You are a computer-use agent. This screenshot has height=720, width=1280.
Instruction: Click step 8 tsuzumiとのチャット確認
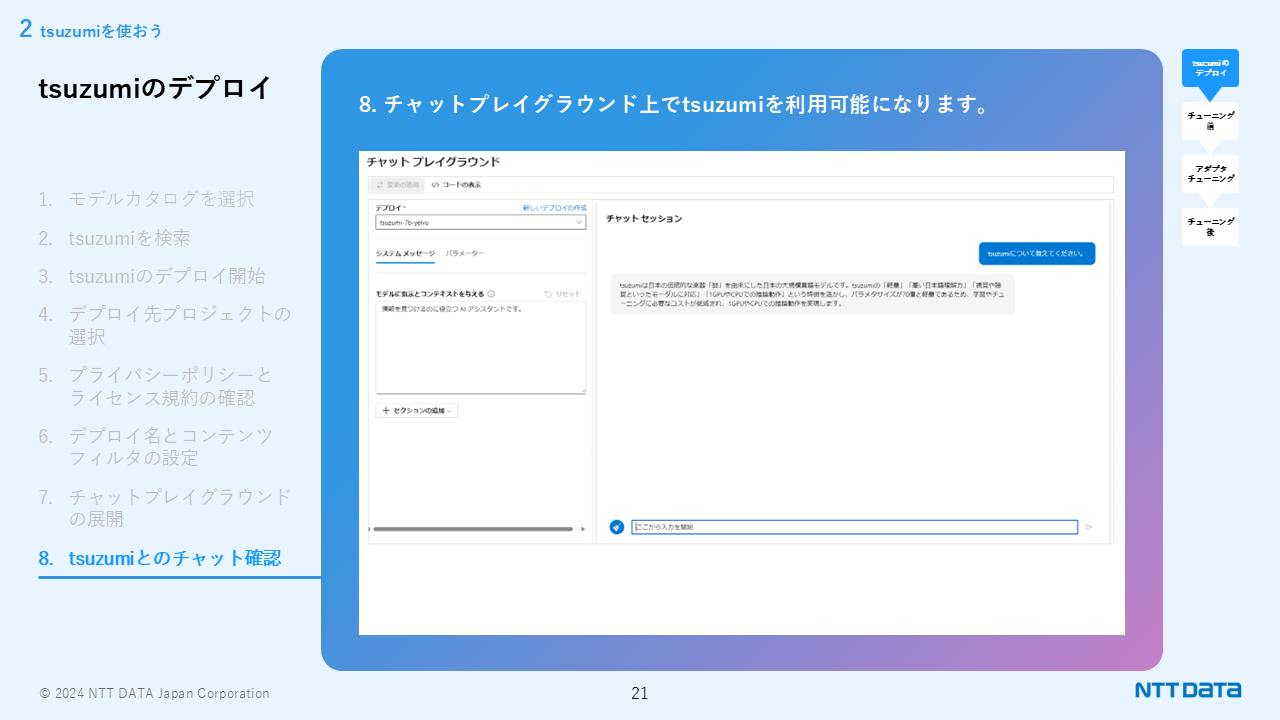[160, 558]
